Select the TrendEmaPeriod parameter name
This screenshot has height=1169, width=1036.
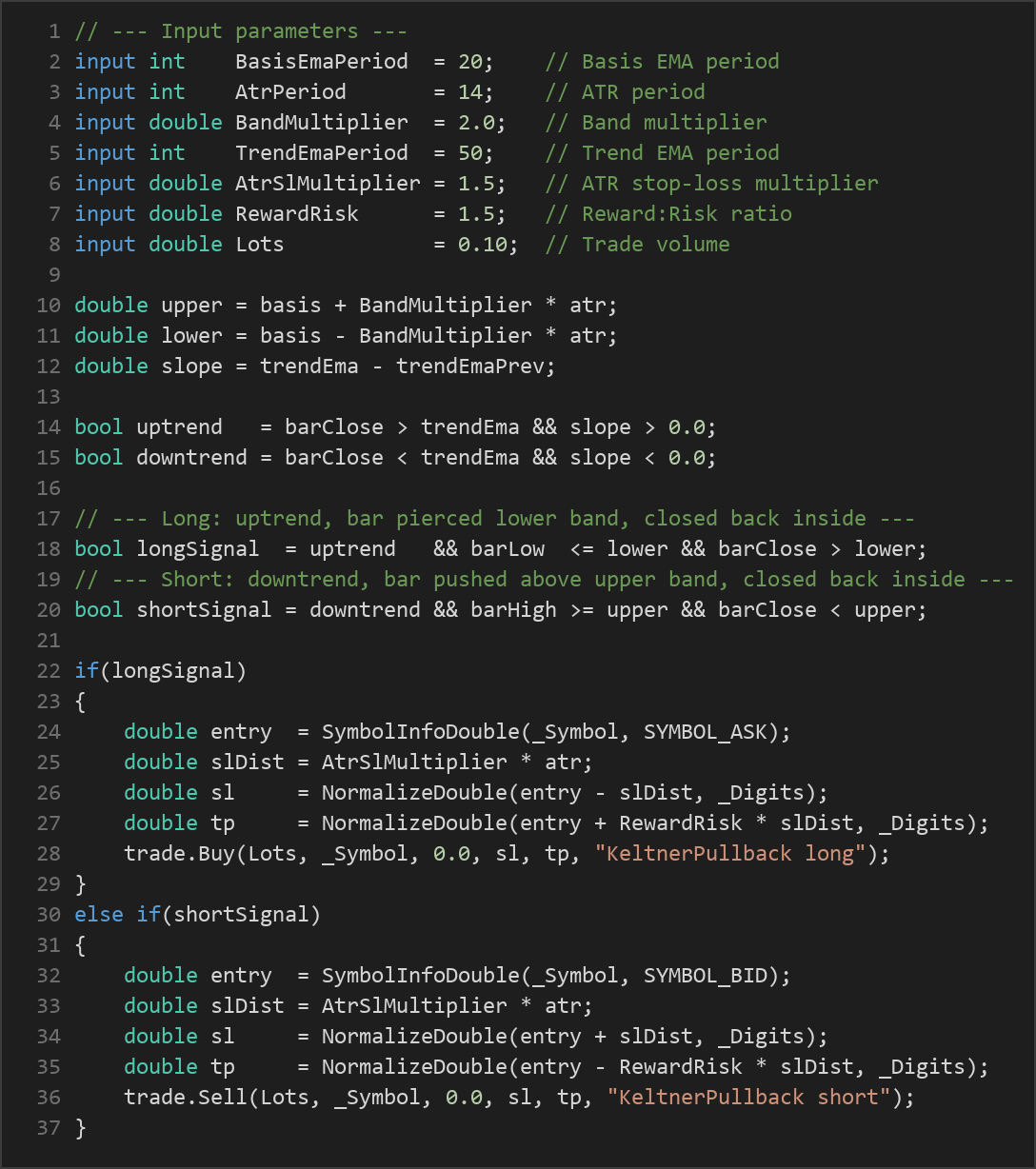(x=322, y=153)
